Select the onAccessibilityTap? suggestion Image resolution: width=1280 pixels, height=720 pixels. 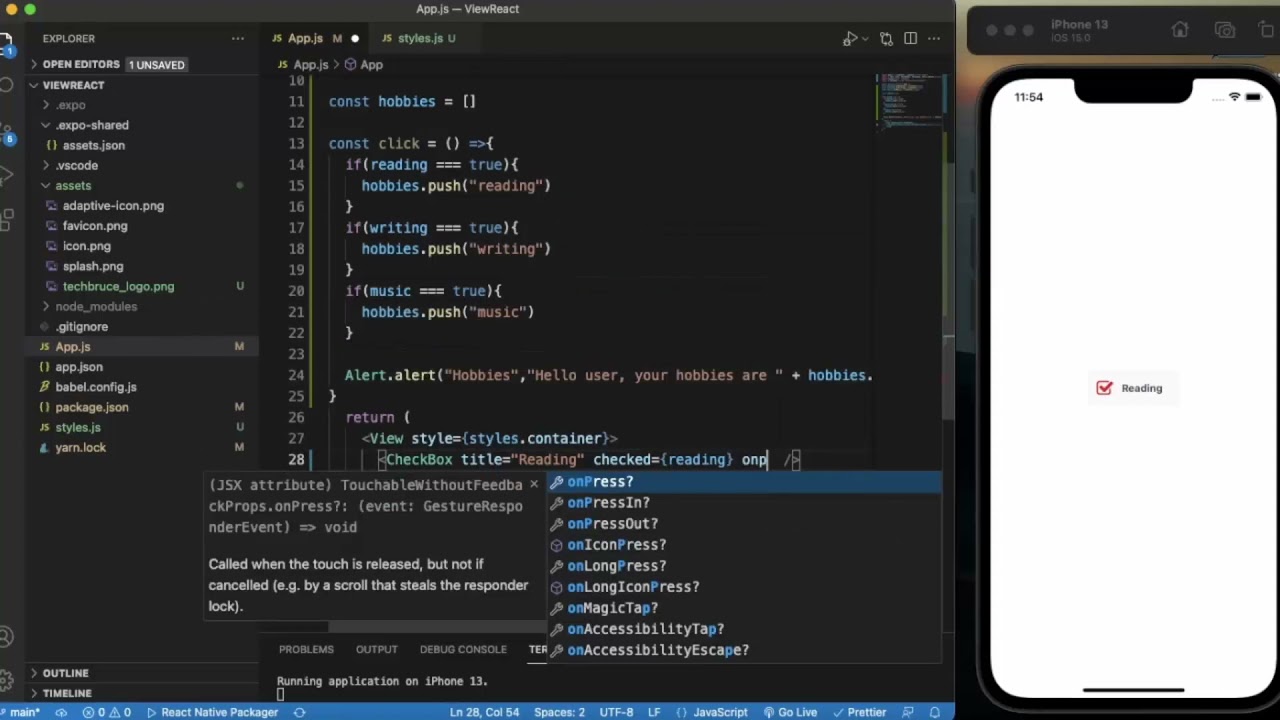coord(744,629)
